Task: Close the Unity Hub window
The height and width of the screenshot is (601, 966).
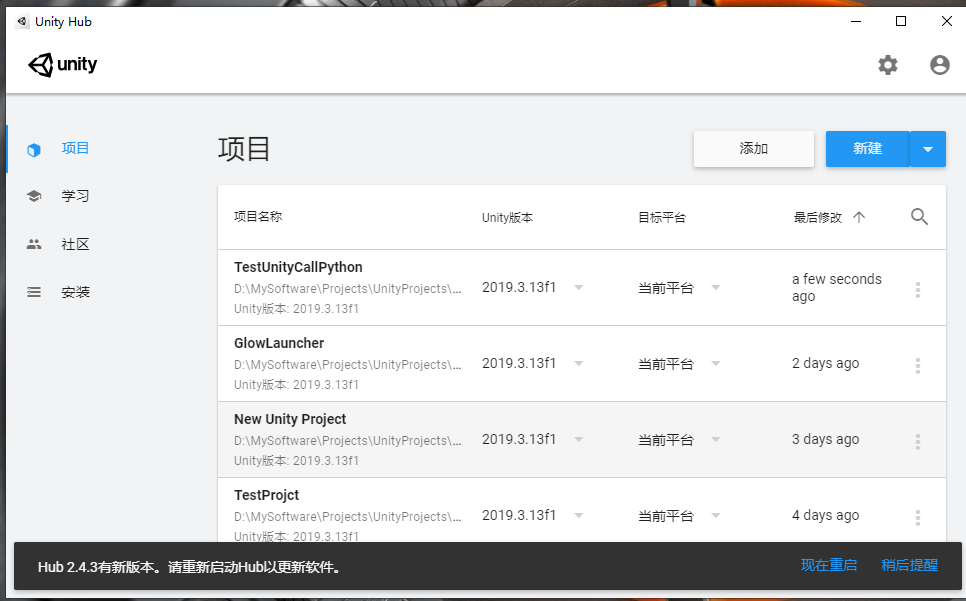Action: coord(947,22)
